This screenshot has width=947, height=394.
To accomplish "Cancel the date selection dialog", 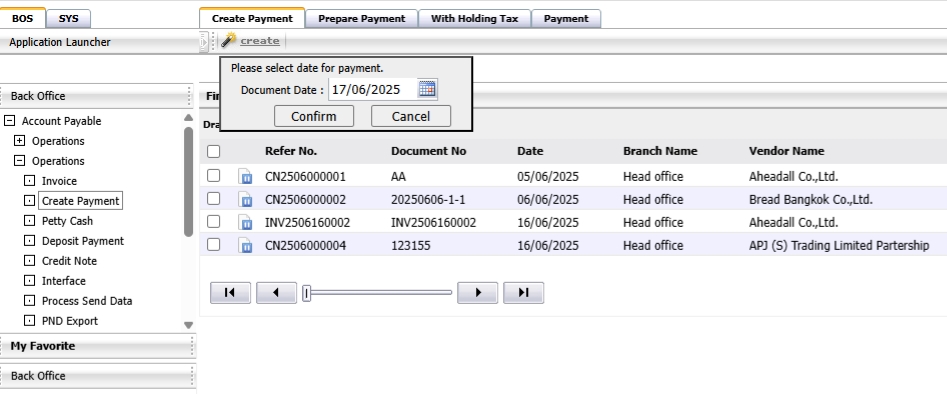I will pyautogui.click(x=411, y=116).
